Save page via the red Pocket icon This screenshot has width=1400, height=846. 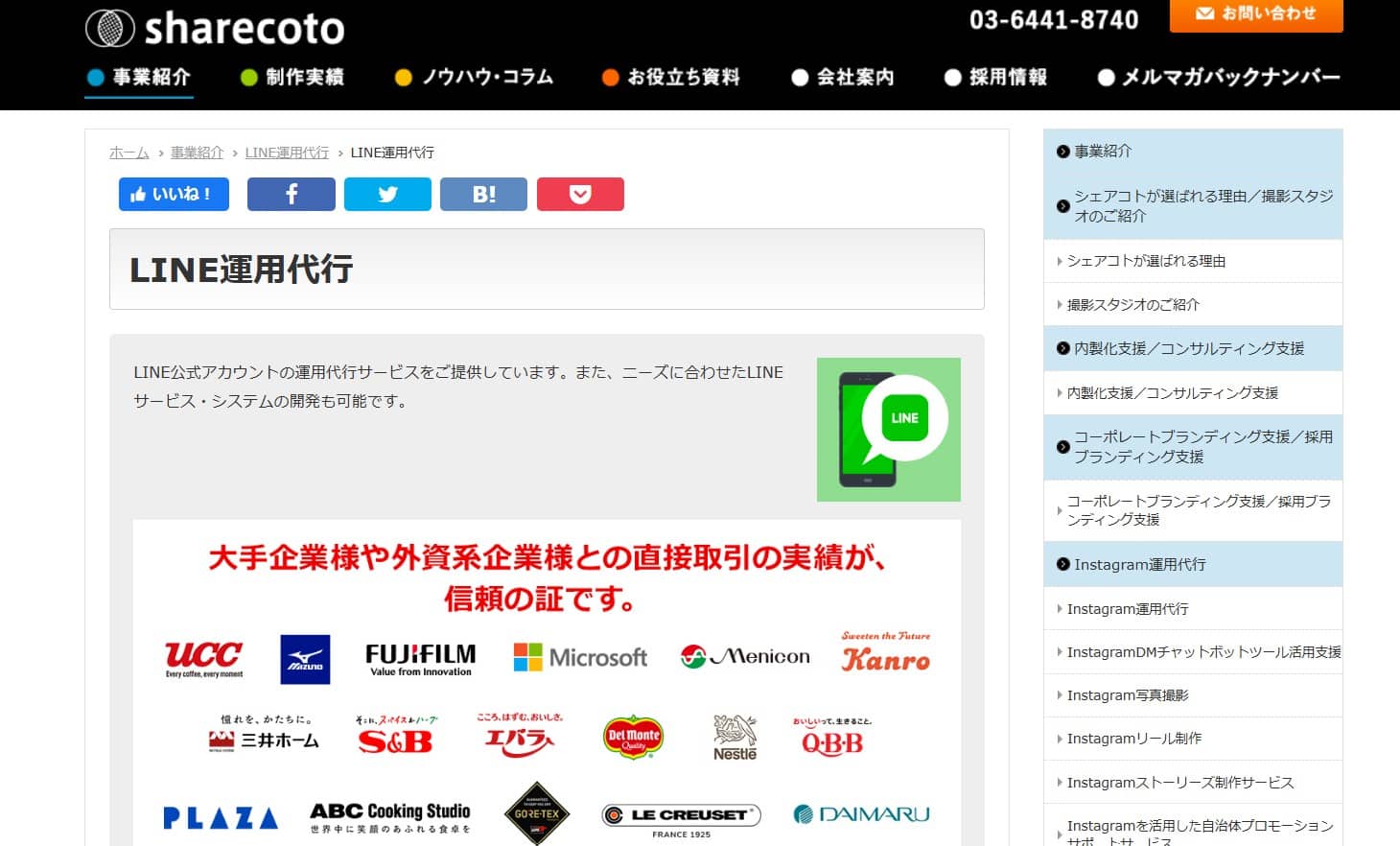(x=580, y=194)
